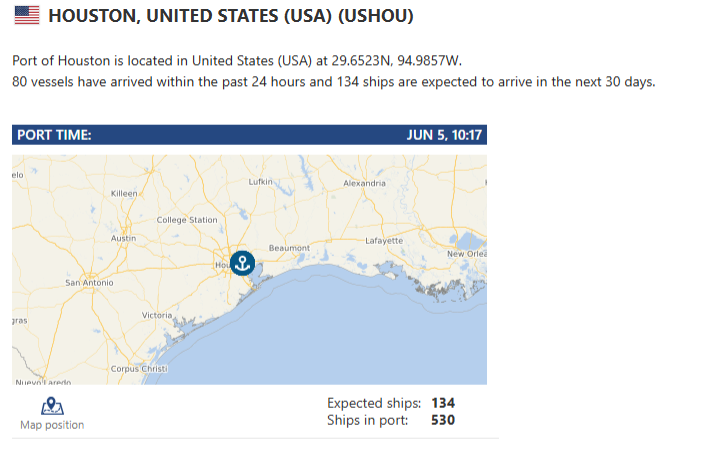Click San Antonio on the map
This screenshot has height=450, width=722.
[89, 283]
